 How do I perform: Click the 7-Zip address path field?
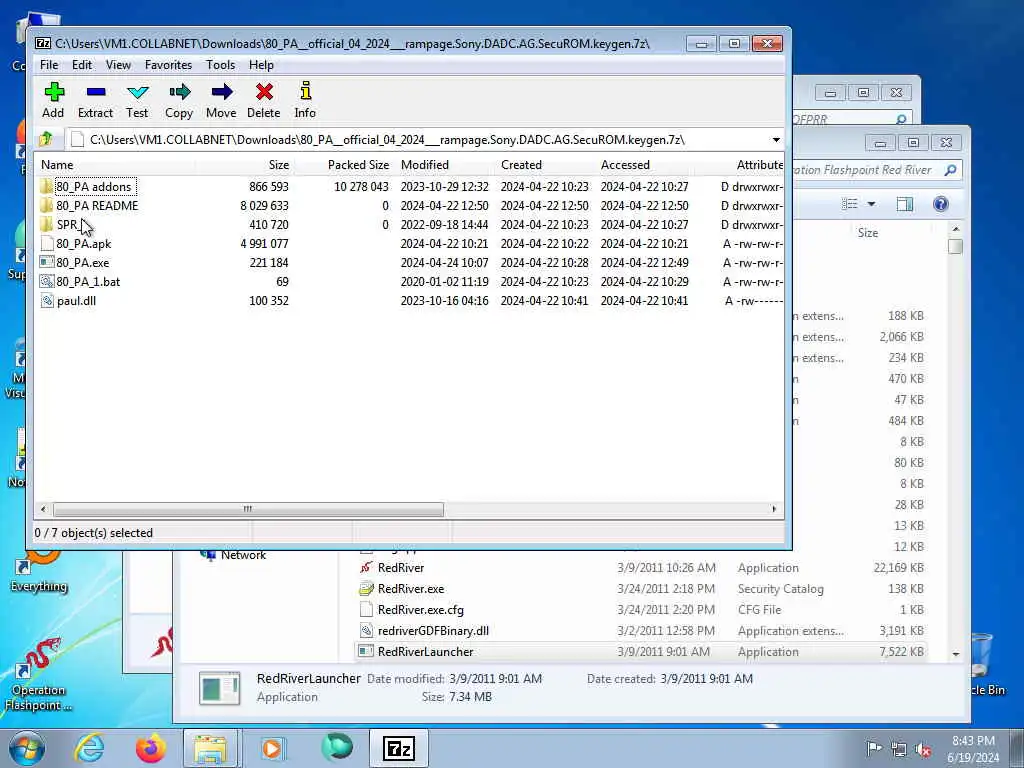(x=418, y=140)
